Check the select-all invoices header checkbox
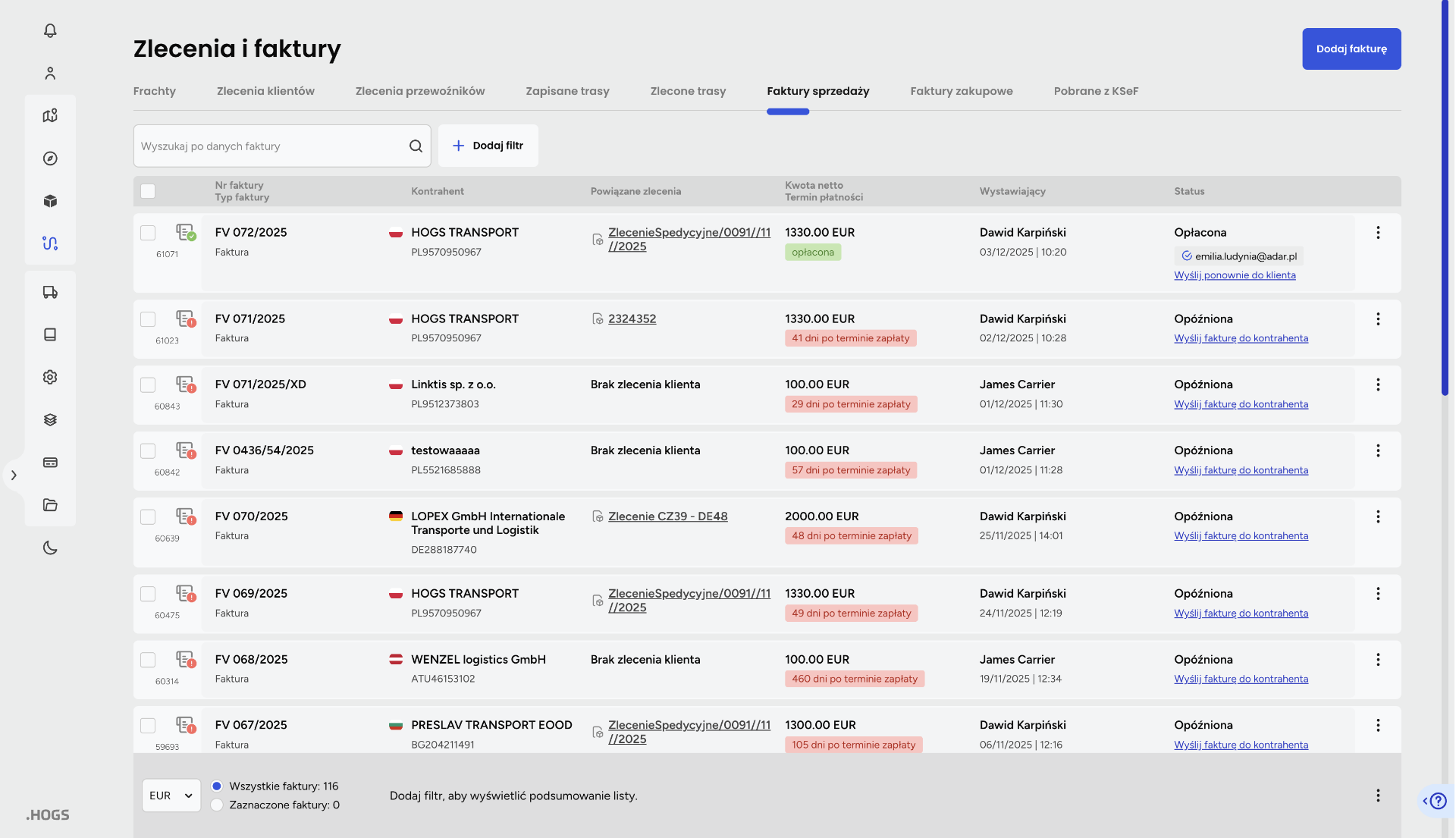The image size is (1456, 838). [x=148, y=191]
